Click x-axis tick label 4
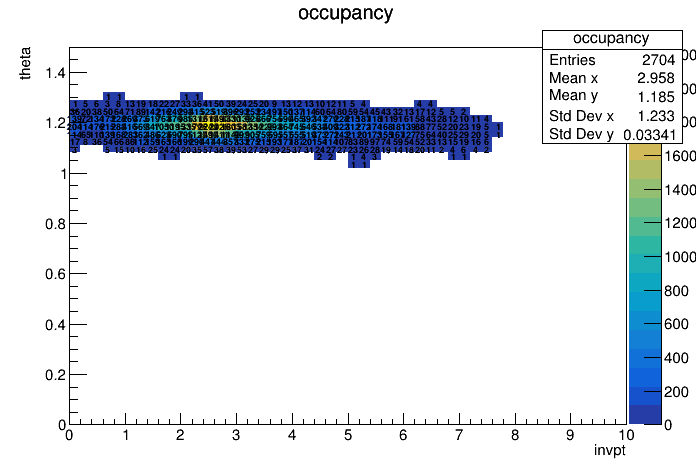696x472 pixels. 292,435
